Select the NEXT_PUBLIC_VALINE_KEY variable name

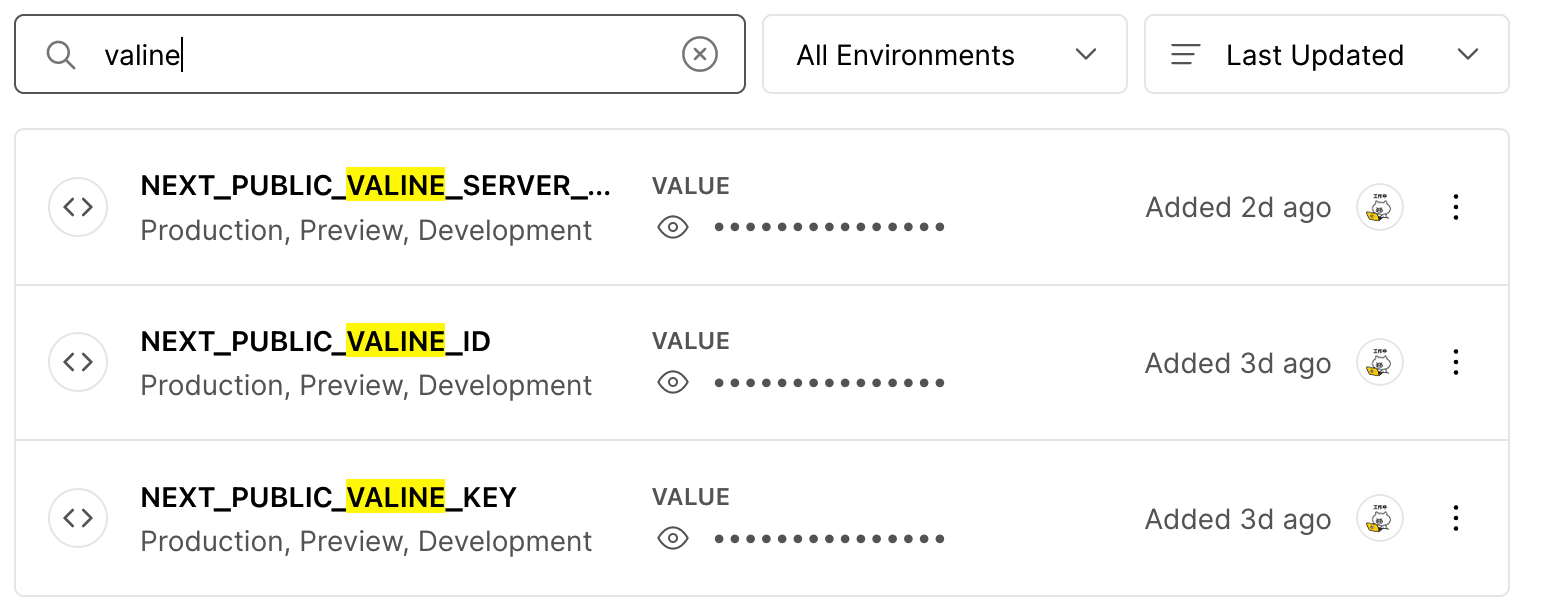click(329, 497)
